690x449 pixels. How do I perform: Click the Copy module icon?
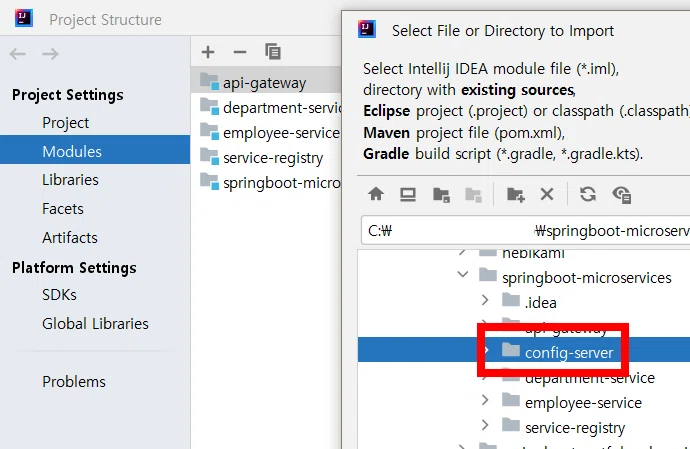pos(273,52)
